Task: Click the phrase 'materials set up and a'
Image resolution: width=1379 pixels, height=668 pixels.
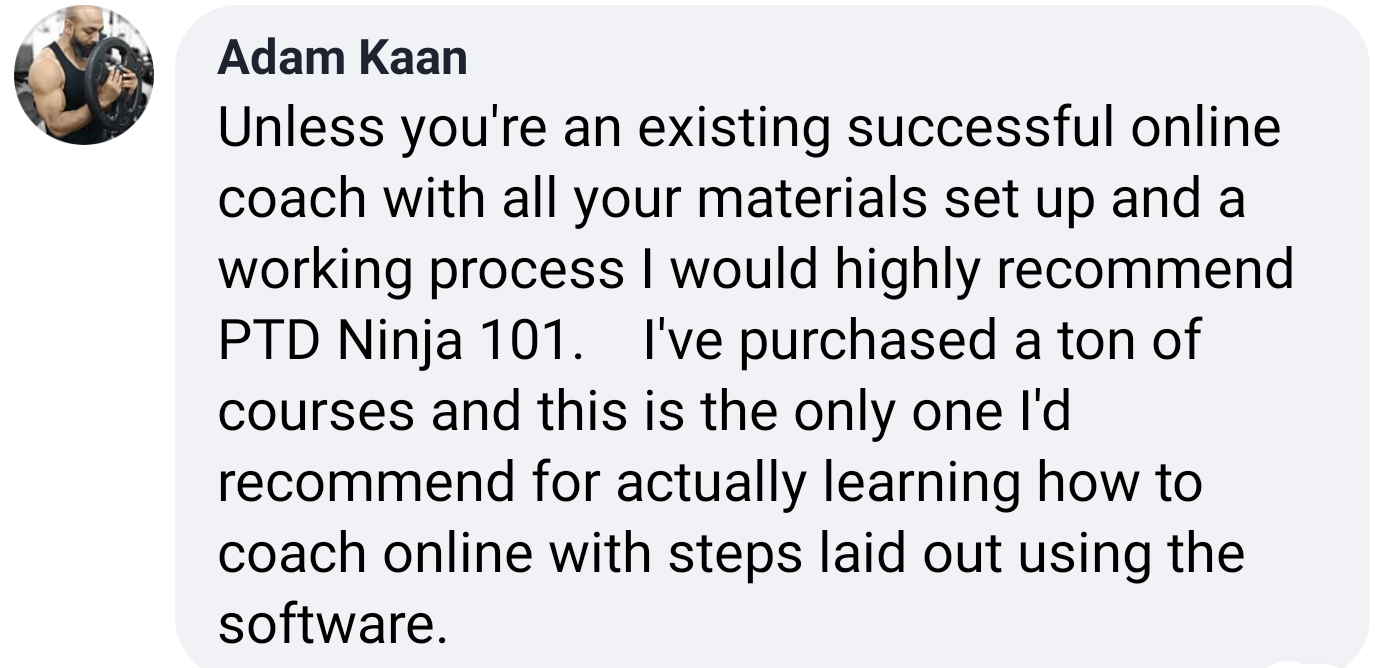Action: (970, 200)
